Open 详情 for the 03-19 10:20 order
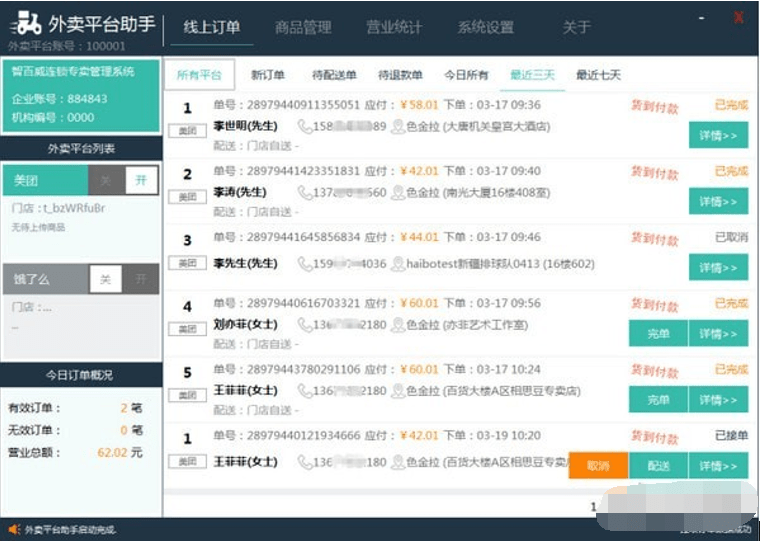This screenshot has height=541, width=760. click(x=718, y=465)
